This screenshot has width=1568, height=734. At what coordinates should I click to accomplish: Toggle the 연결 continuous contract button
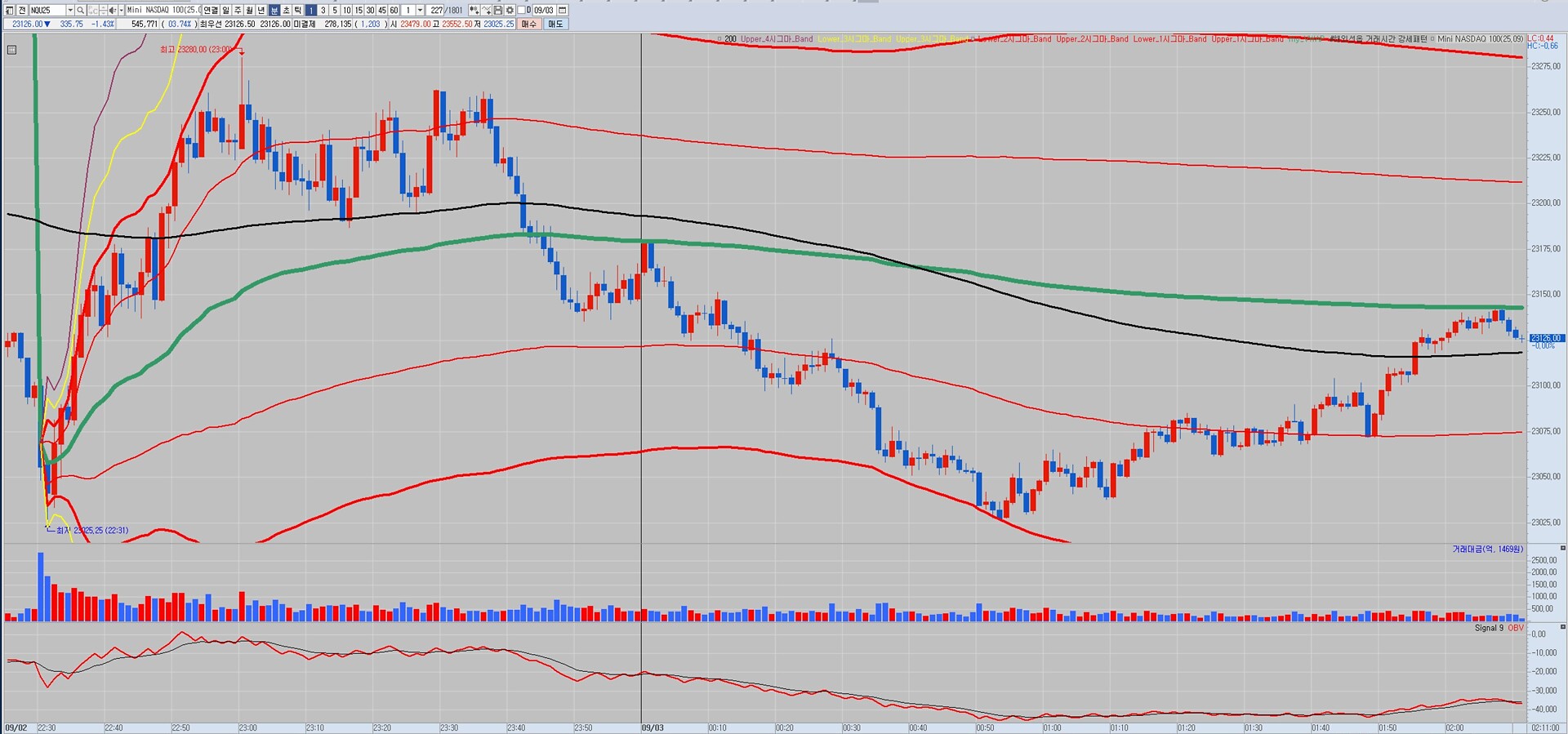[211, 11]
